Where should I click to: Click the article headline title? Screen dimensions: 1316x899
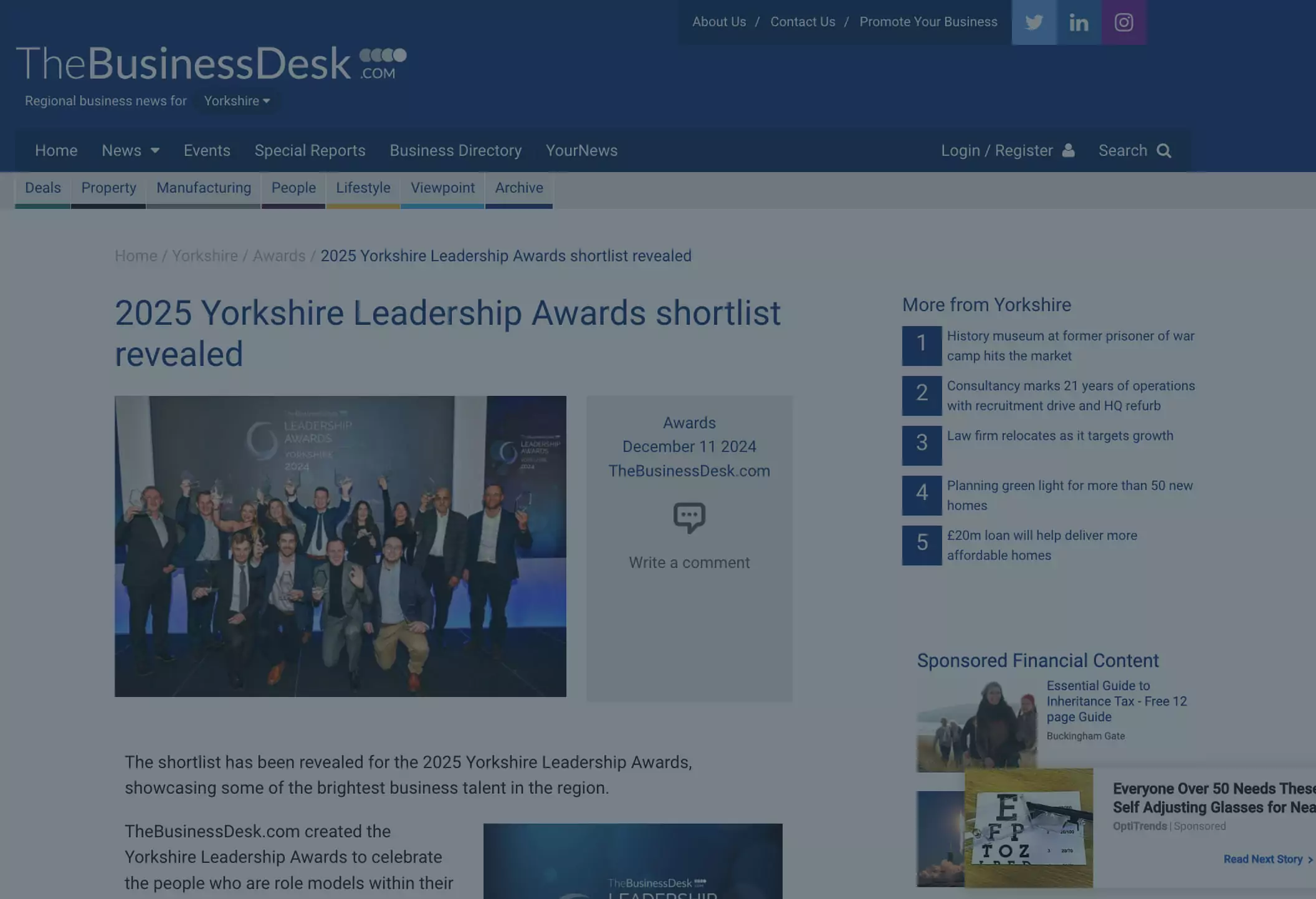tap(447, 334)
